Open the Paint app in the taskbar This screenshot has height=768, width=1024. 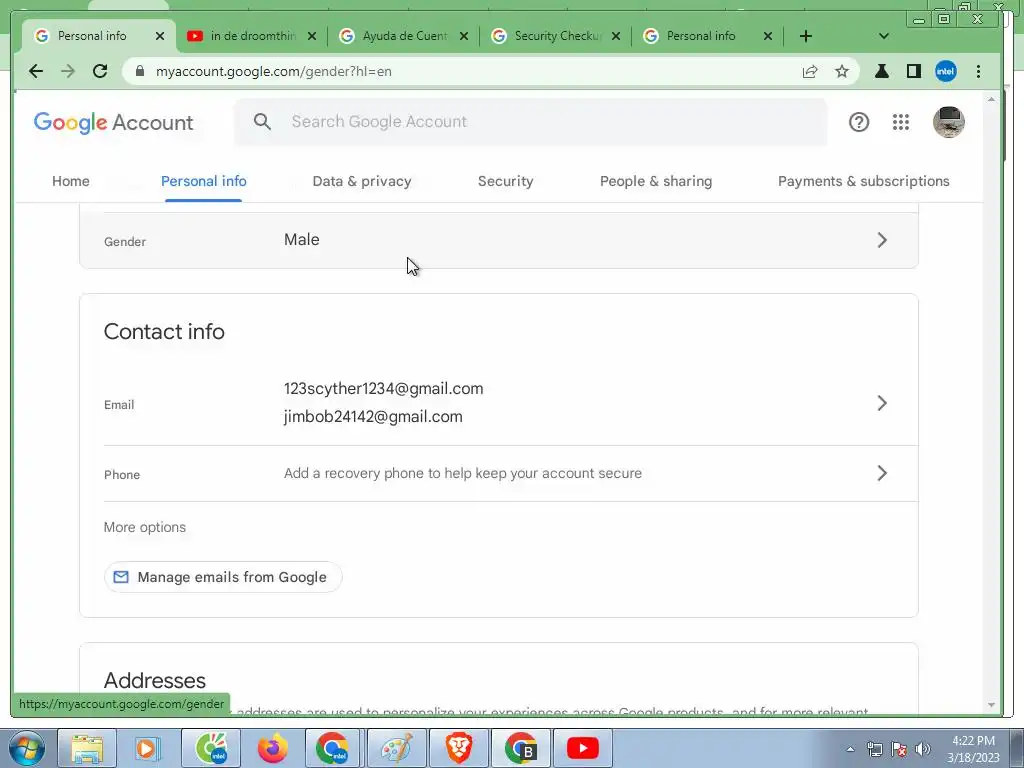(396, 748)
